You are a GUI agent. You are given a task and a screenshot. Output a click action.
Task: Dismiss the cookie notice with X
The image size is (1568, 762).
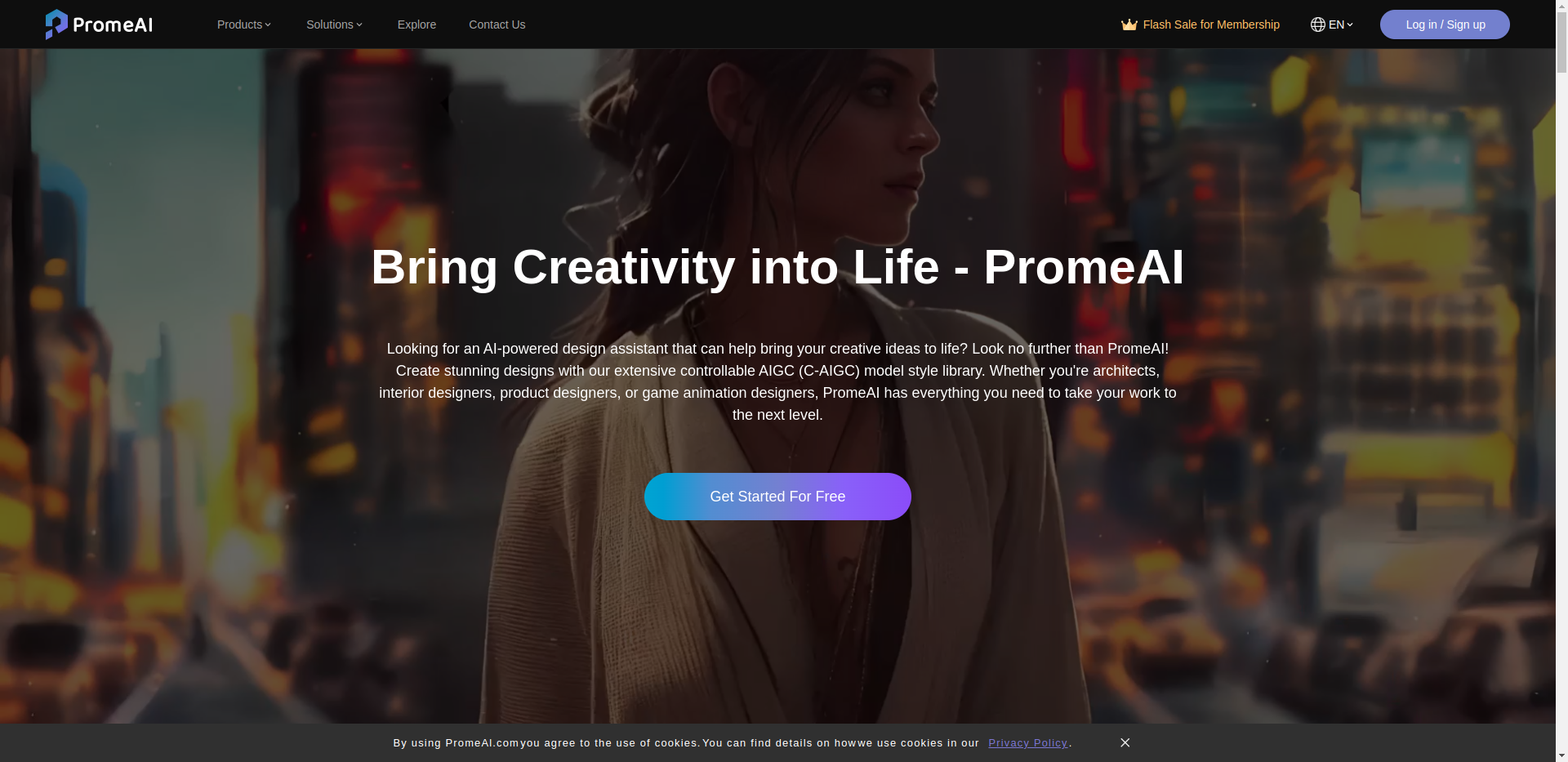point(1125,742)
